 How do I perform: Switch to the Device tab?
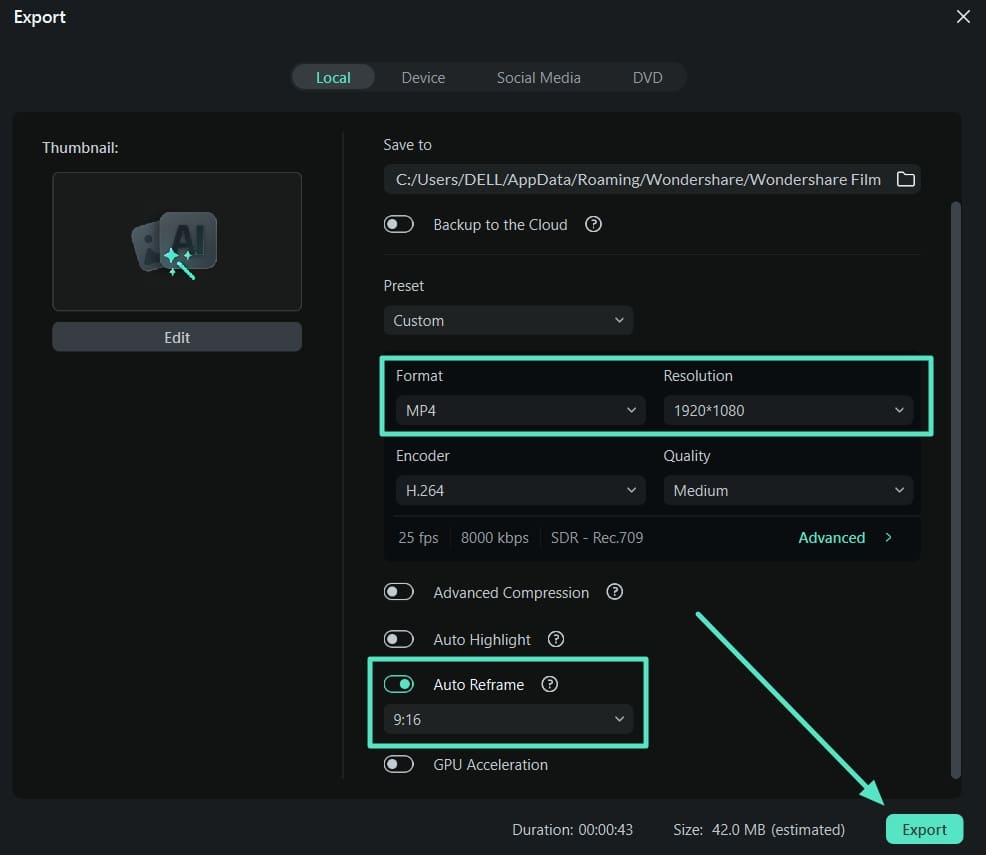coord(423,77)
